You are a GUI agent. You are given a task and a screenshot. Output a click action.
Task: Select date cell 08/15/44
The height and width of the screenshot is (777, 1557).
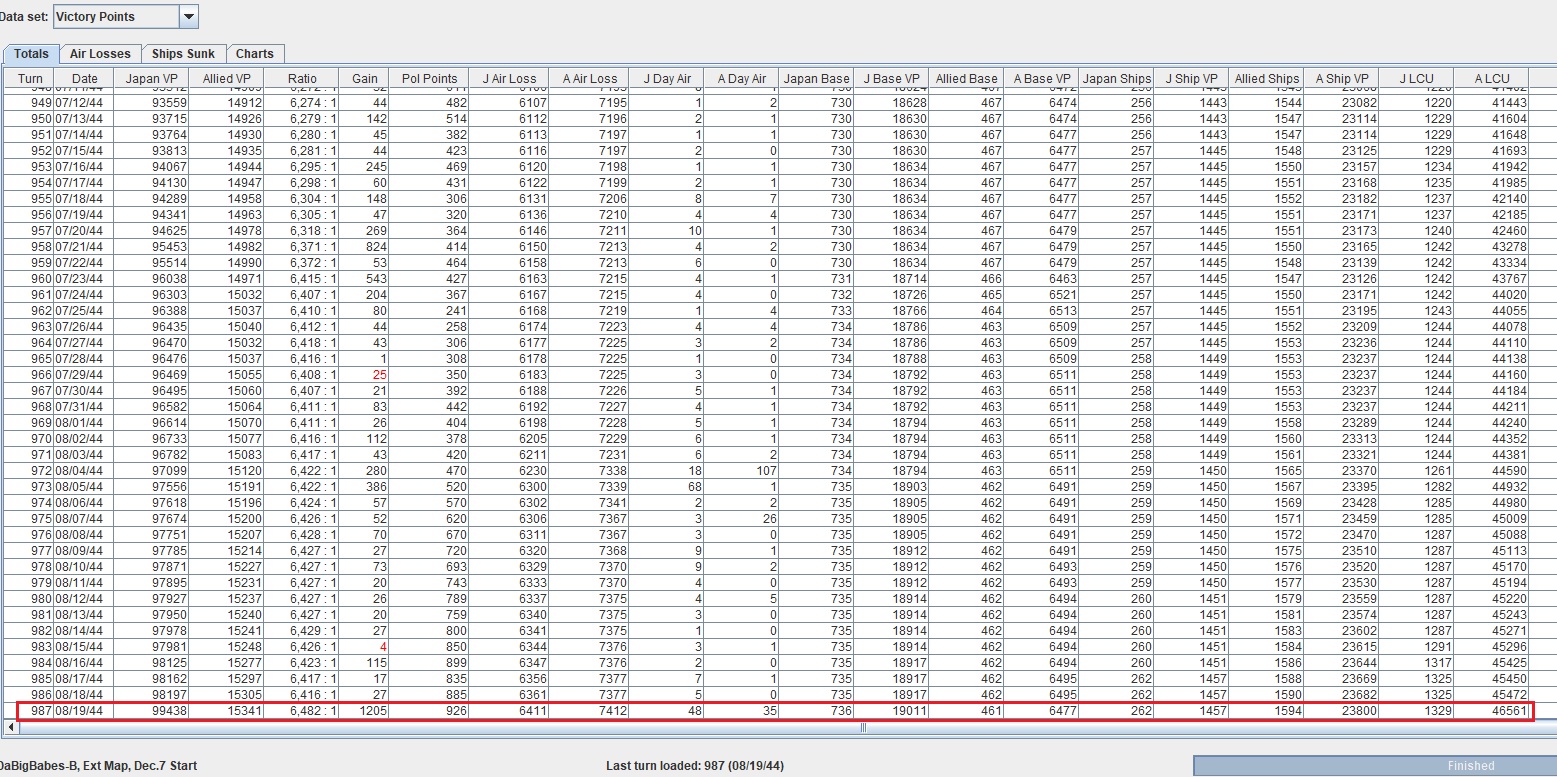77,646
